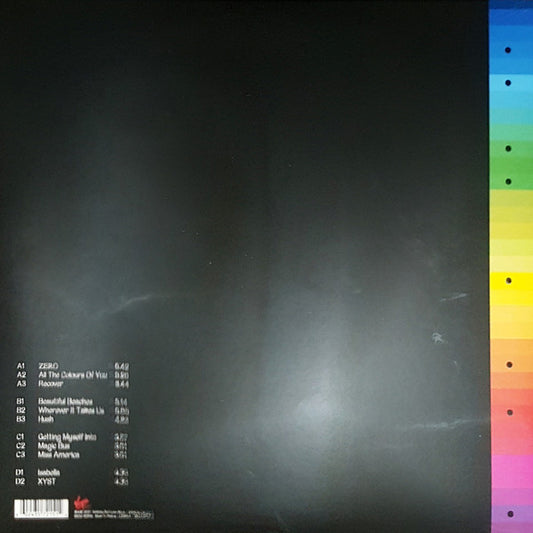Select the Hush track title
Image resolution: width=533 pixels, height=533 pixels.
(46, 419)
